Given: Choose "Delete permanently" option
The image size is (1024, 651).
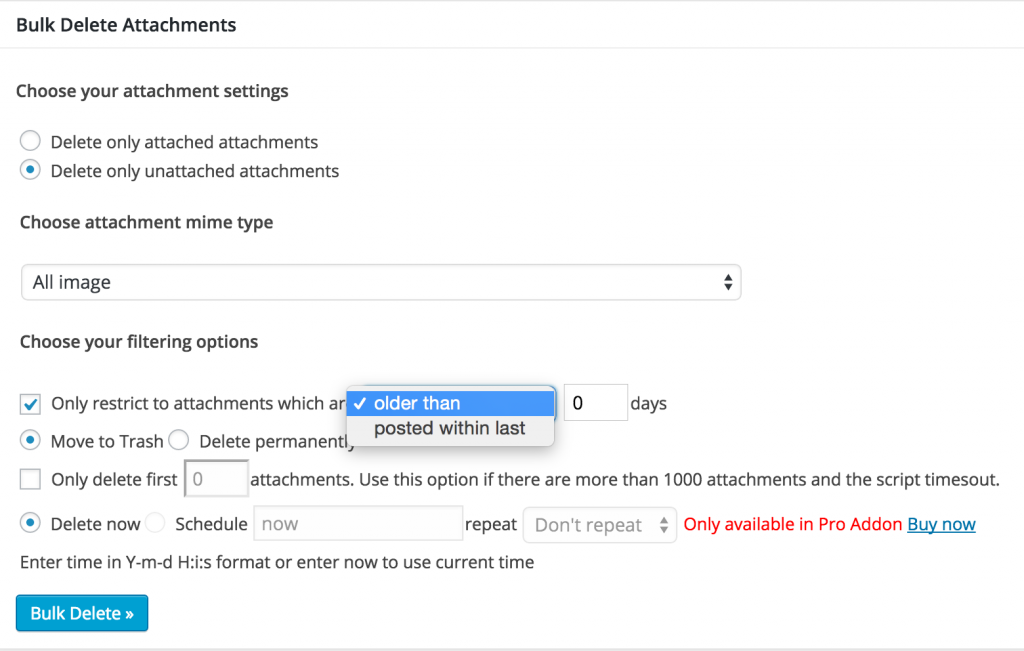Looking at the screenshot, I should coord(178,440).
